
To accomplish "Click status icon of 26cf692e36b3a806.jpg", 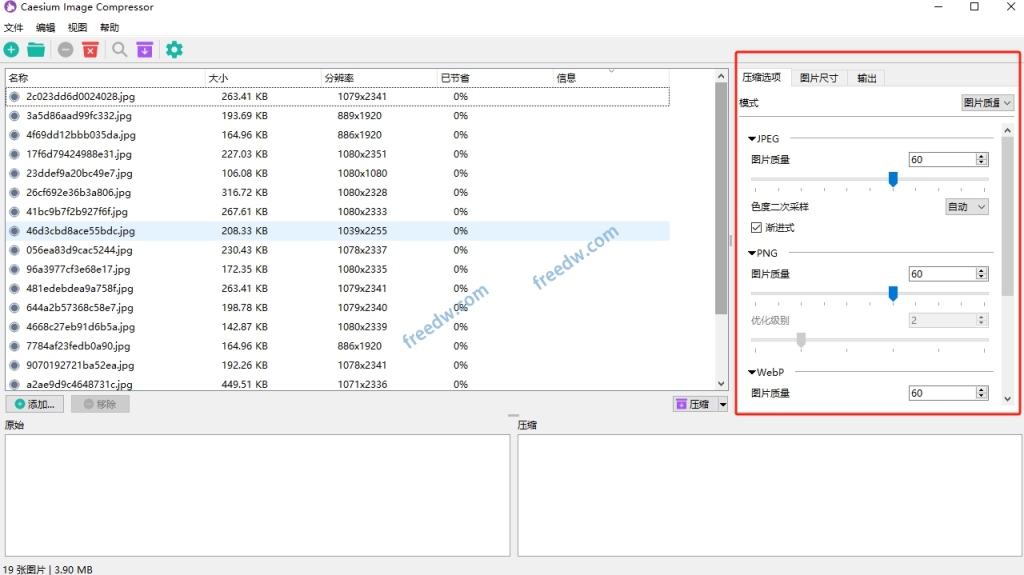I will (x=14, y=193).
